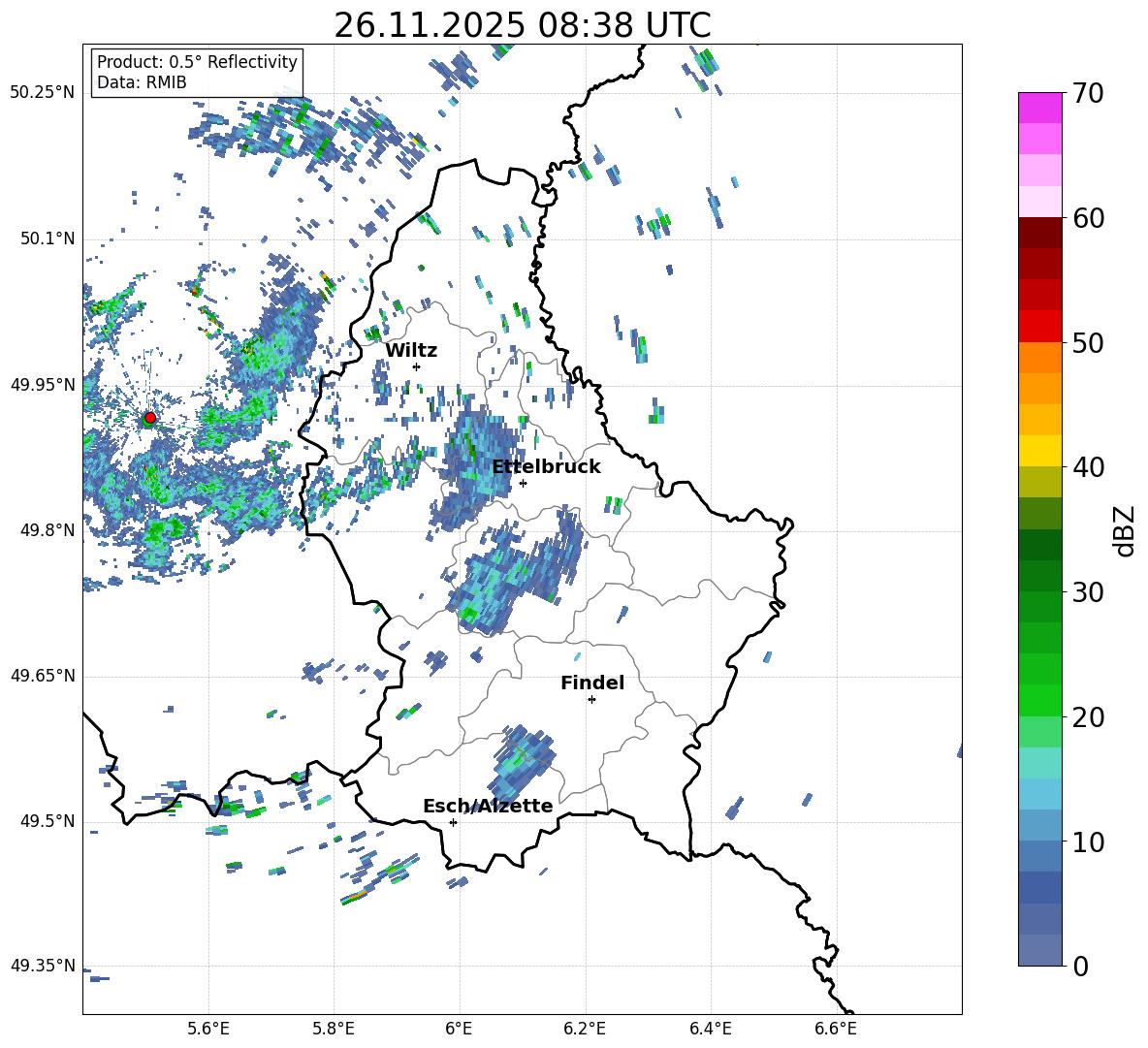Click the Ettelbruck station cross marker

[x=523, y=483]
